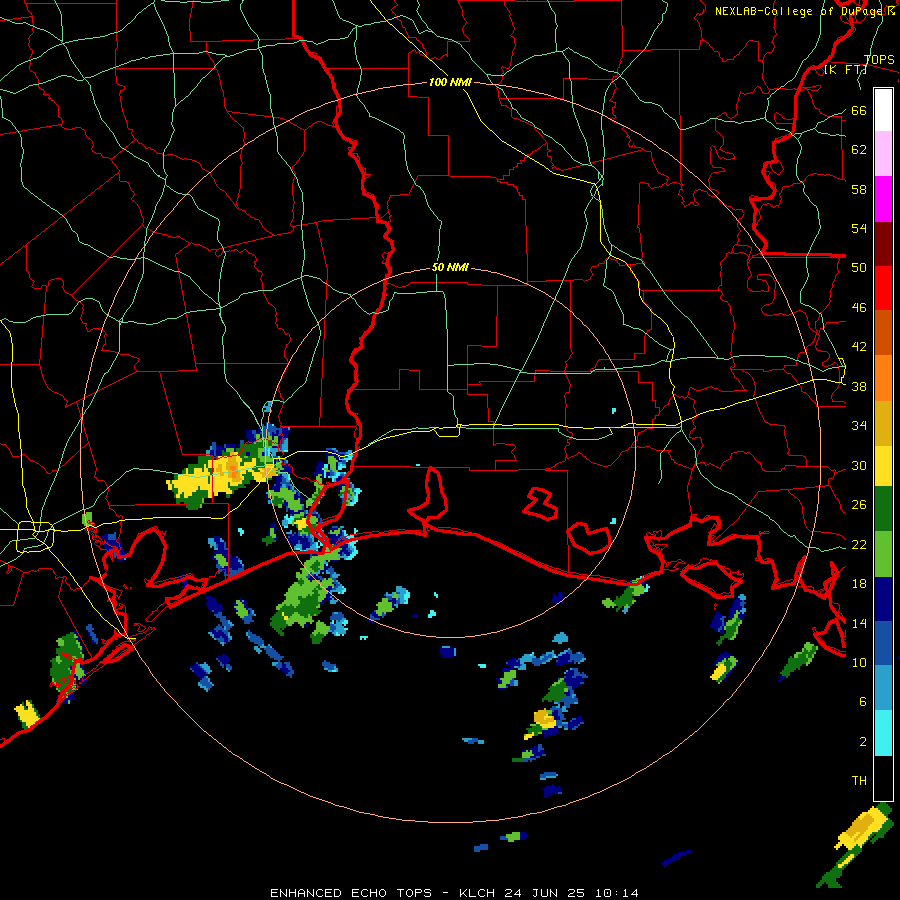Click legend value 6

pyautogui.click(x=863, y=702)
